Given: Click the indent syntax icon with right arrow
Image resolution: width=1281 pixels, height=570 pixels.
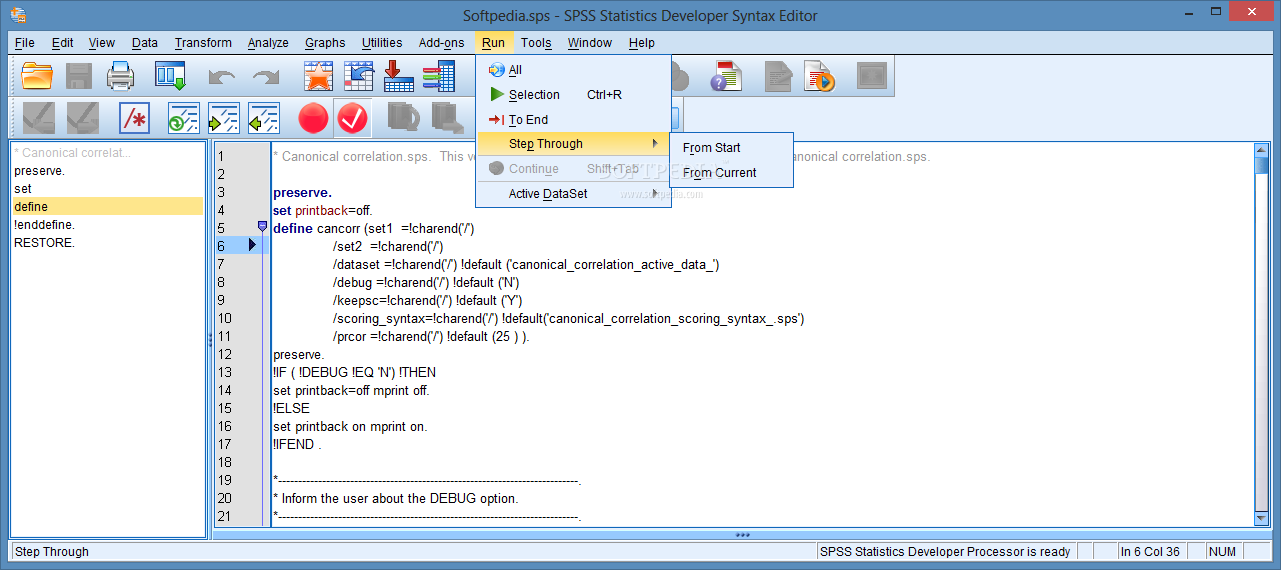Looking at the screenshot, I should coord(224,118).
